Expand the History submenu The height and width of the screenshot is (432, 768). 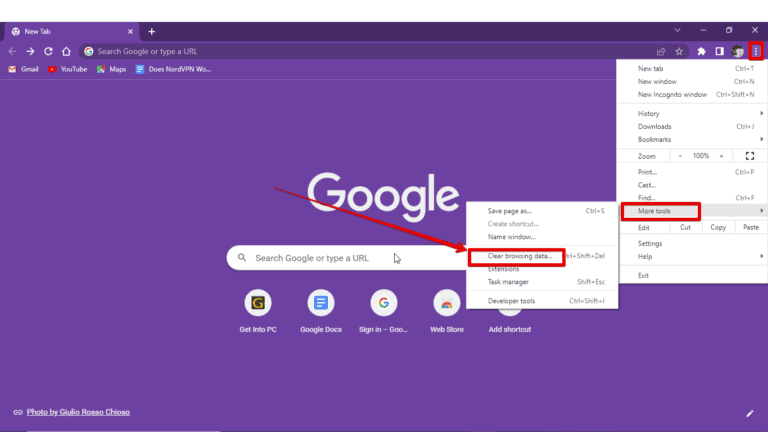tap(693, 113)
